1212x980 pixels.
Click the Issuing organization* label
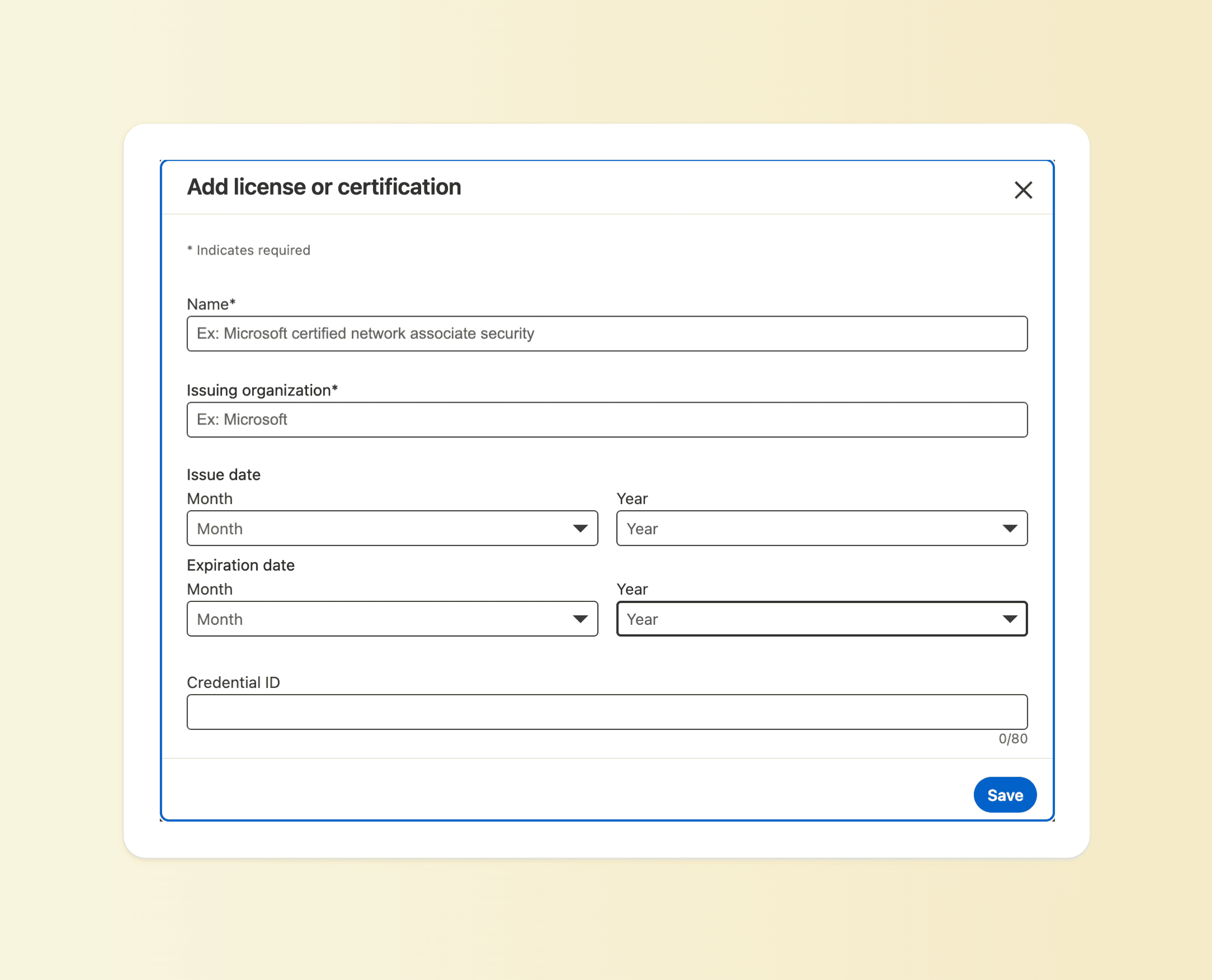tap(262, 390)
